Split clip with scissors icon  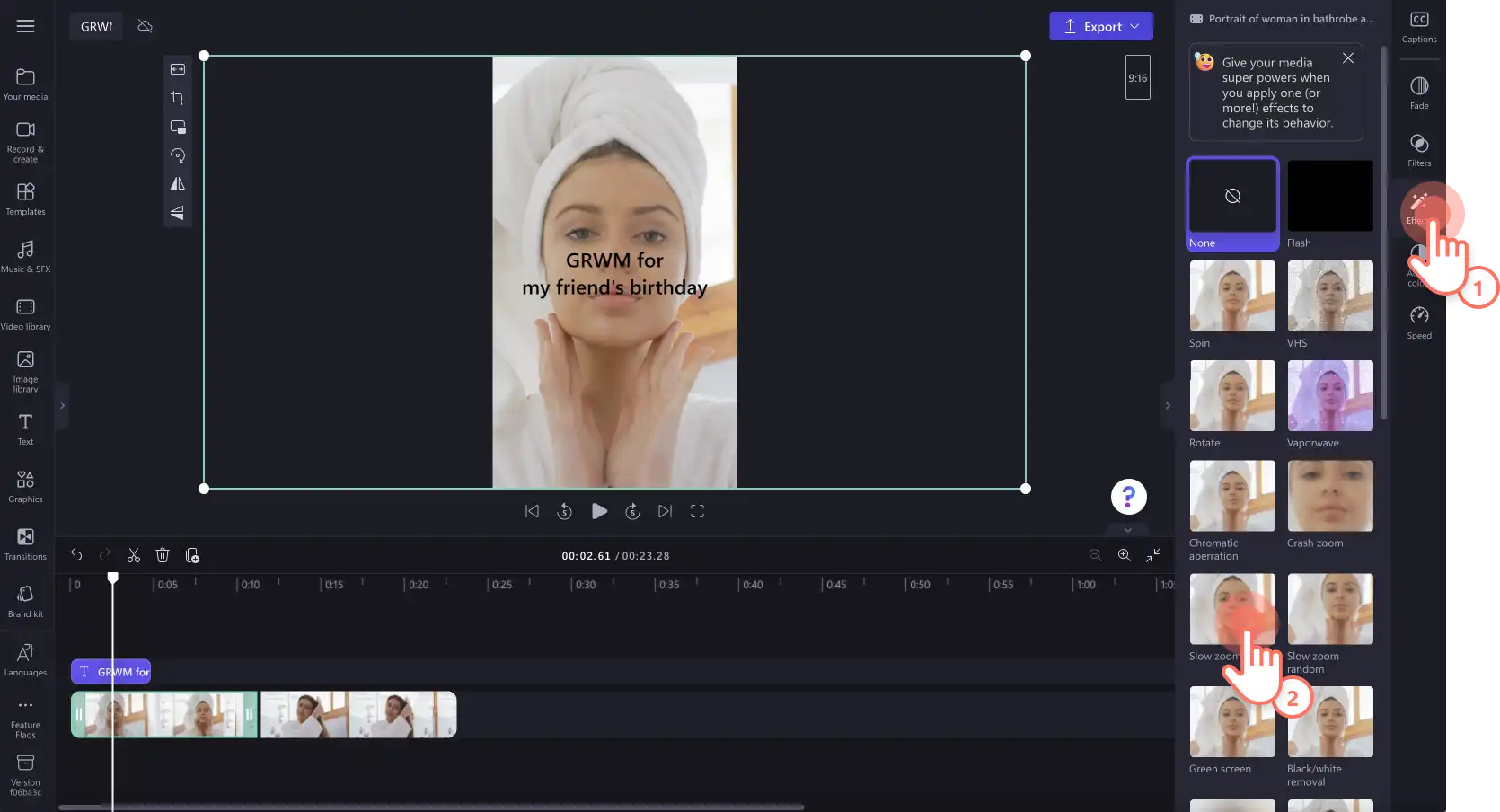(134, 555)
